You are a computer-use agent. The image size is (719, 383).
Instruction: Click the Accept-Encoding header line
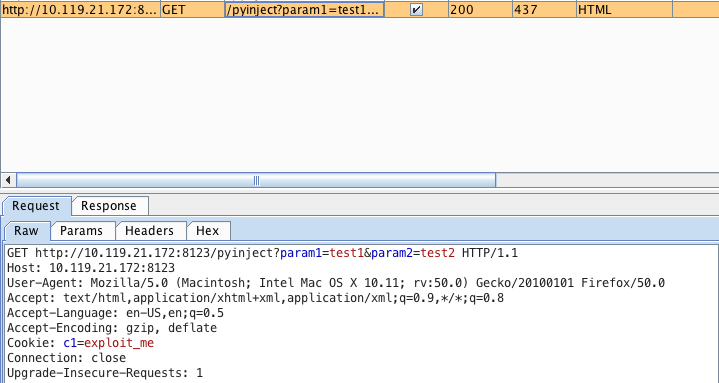[112, 328]
